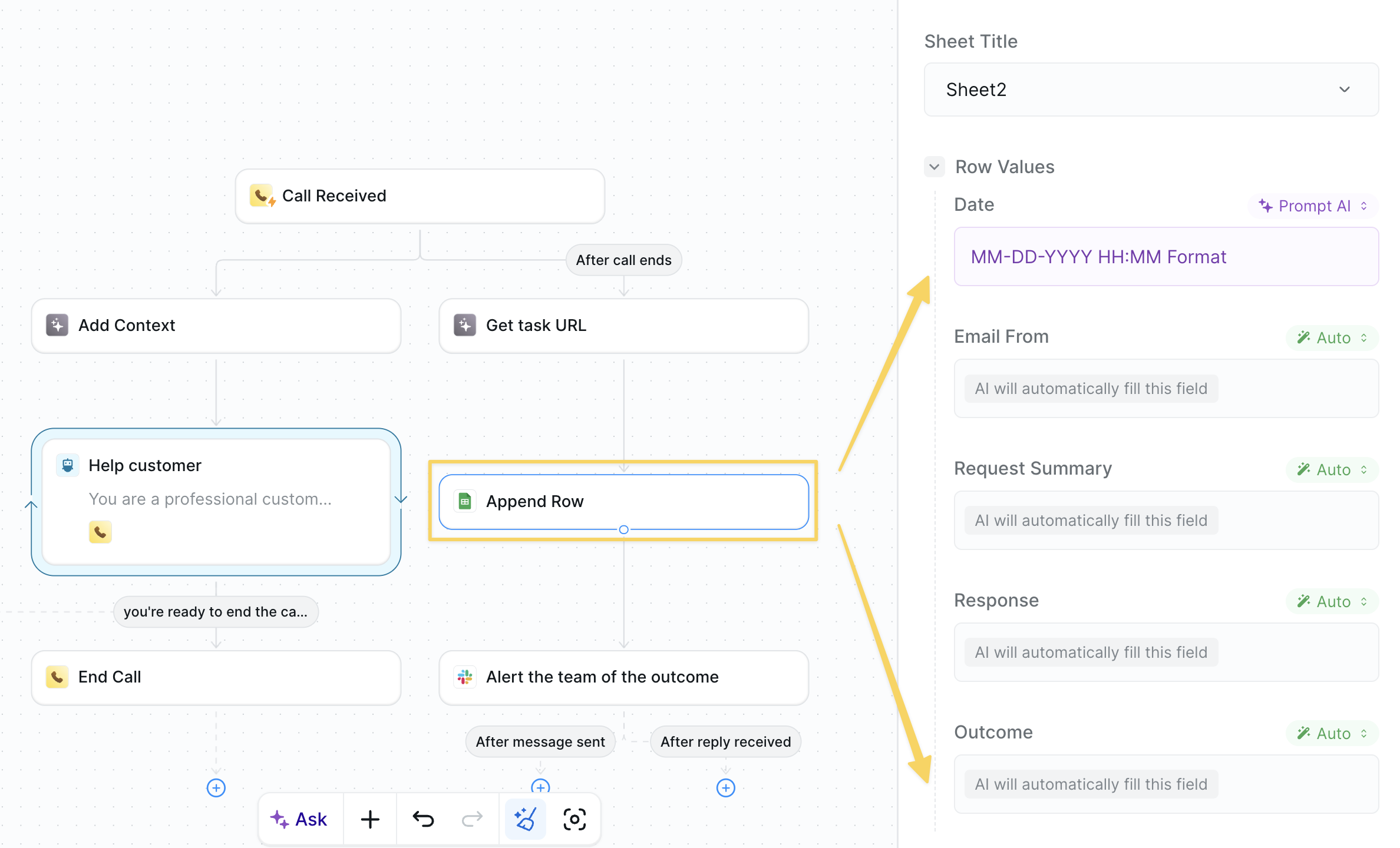Click the redo arrow in bottom toolbar

472,819
